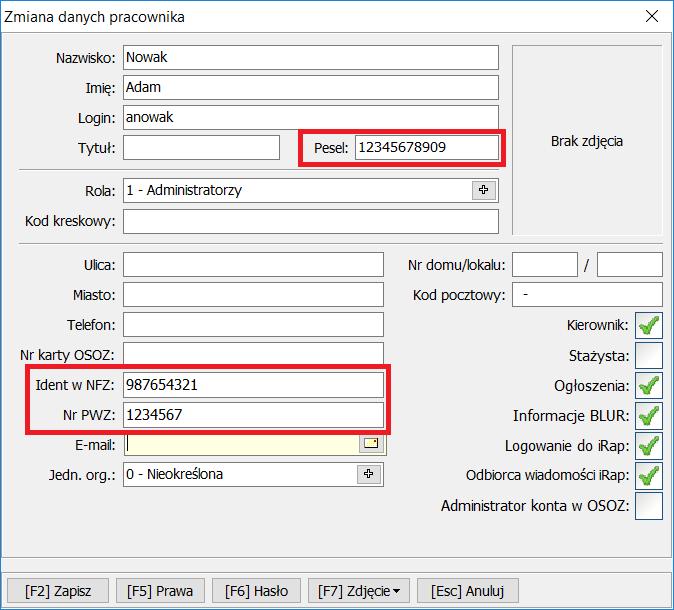Click the Brak zdjęcia photo placeholder
This screenshot has height=610, width=674.
[x=587, y=141]
